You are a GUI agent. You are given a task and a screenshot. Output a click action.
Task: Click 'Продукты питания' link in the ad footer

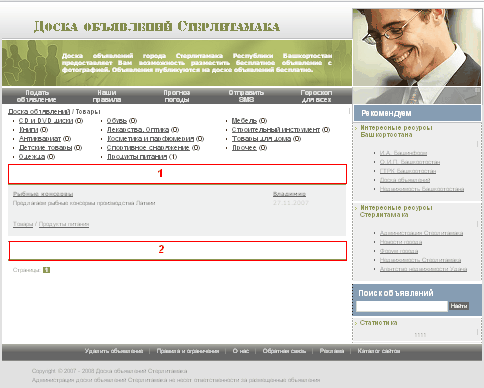coord(64,224)
